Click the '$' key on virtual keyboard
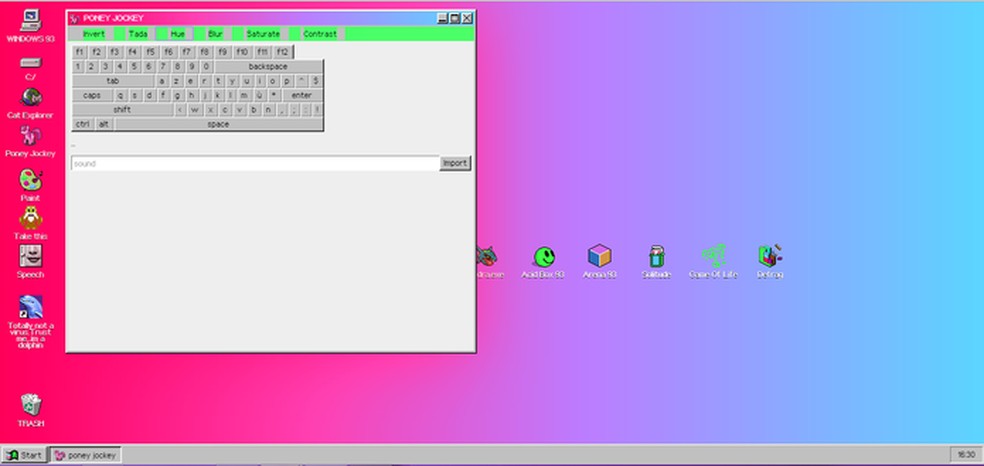Viewport: 984px width, 466px height. pos(316,81)
